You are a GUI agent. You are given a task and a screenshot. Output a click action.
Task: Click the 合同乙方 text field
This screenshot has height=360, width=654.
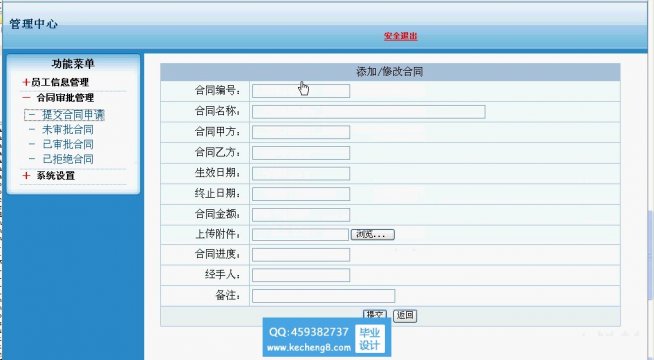tap(301, 153)
